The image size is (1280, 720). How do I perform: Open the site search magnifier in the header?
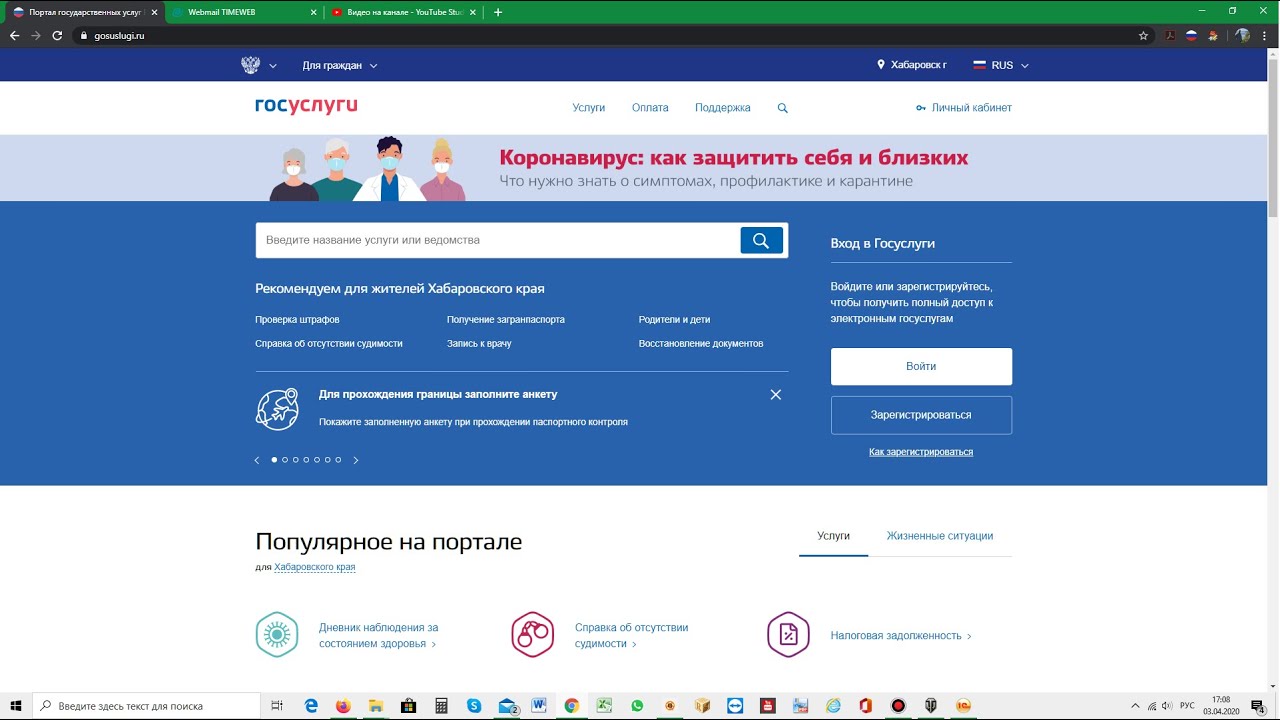pyautogui.click(x=782, y=108)
